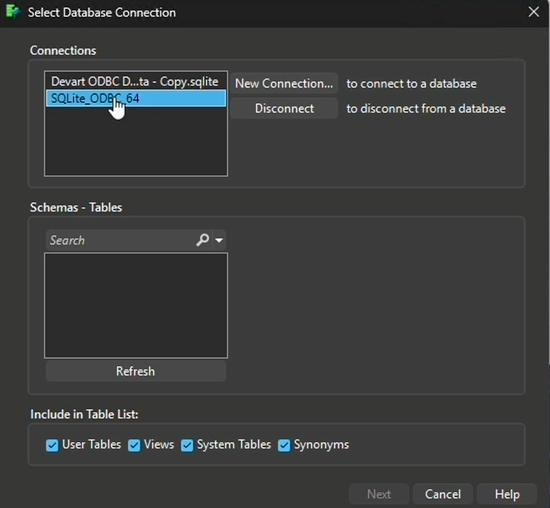Click the application icon in title bar
This screenshot has height=508, width=550.
pyautogui.click(x=13, y=11)
